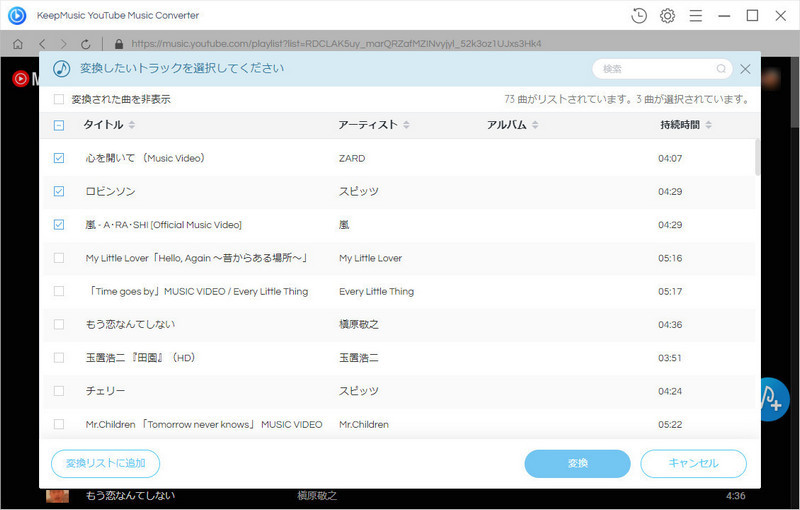Click the 05:17 duration cell
800x510 pixels.
670,292
